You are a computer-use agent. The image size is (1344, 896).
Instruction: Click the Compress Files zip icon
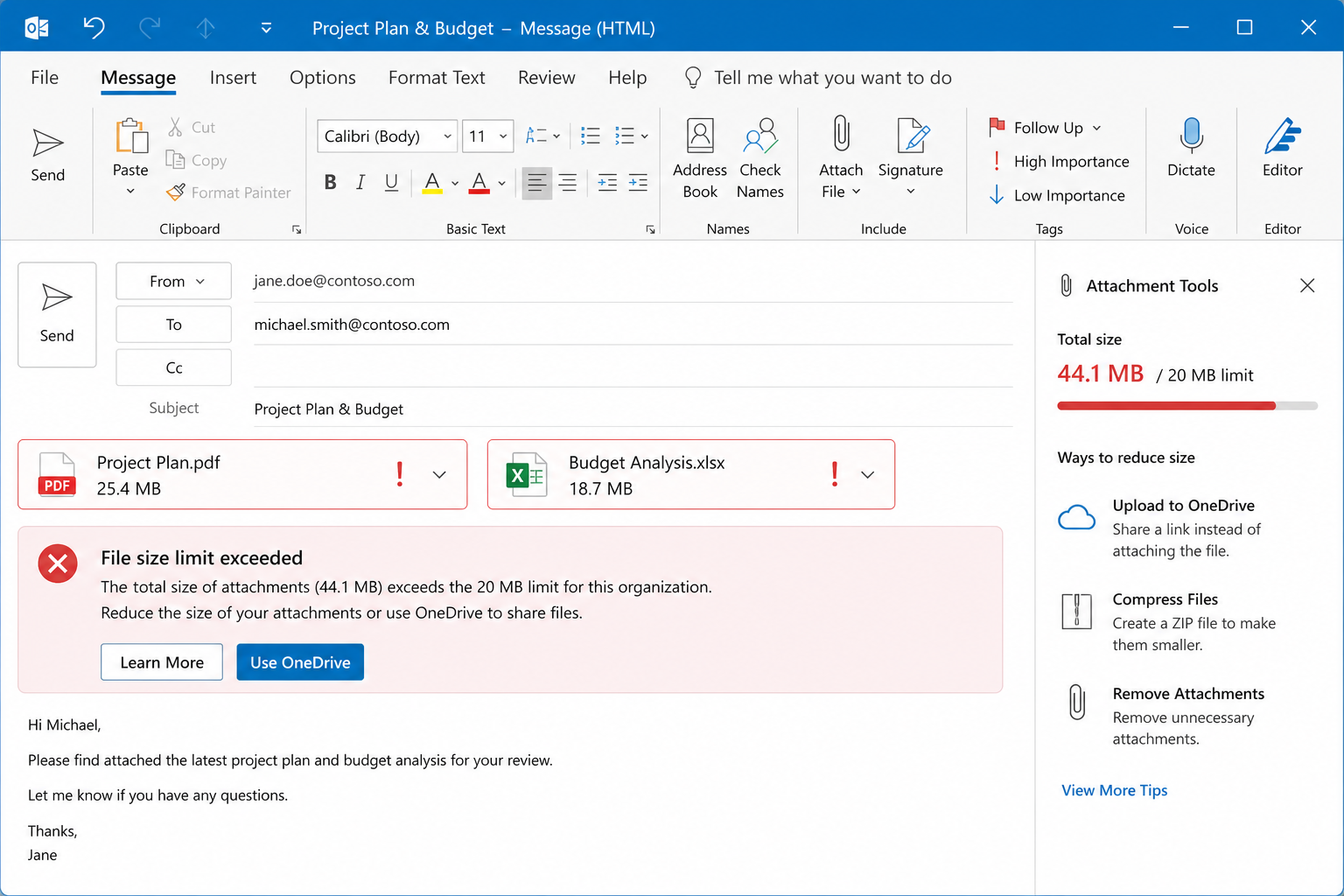coord(1076,611)
